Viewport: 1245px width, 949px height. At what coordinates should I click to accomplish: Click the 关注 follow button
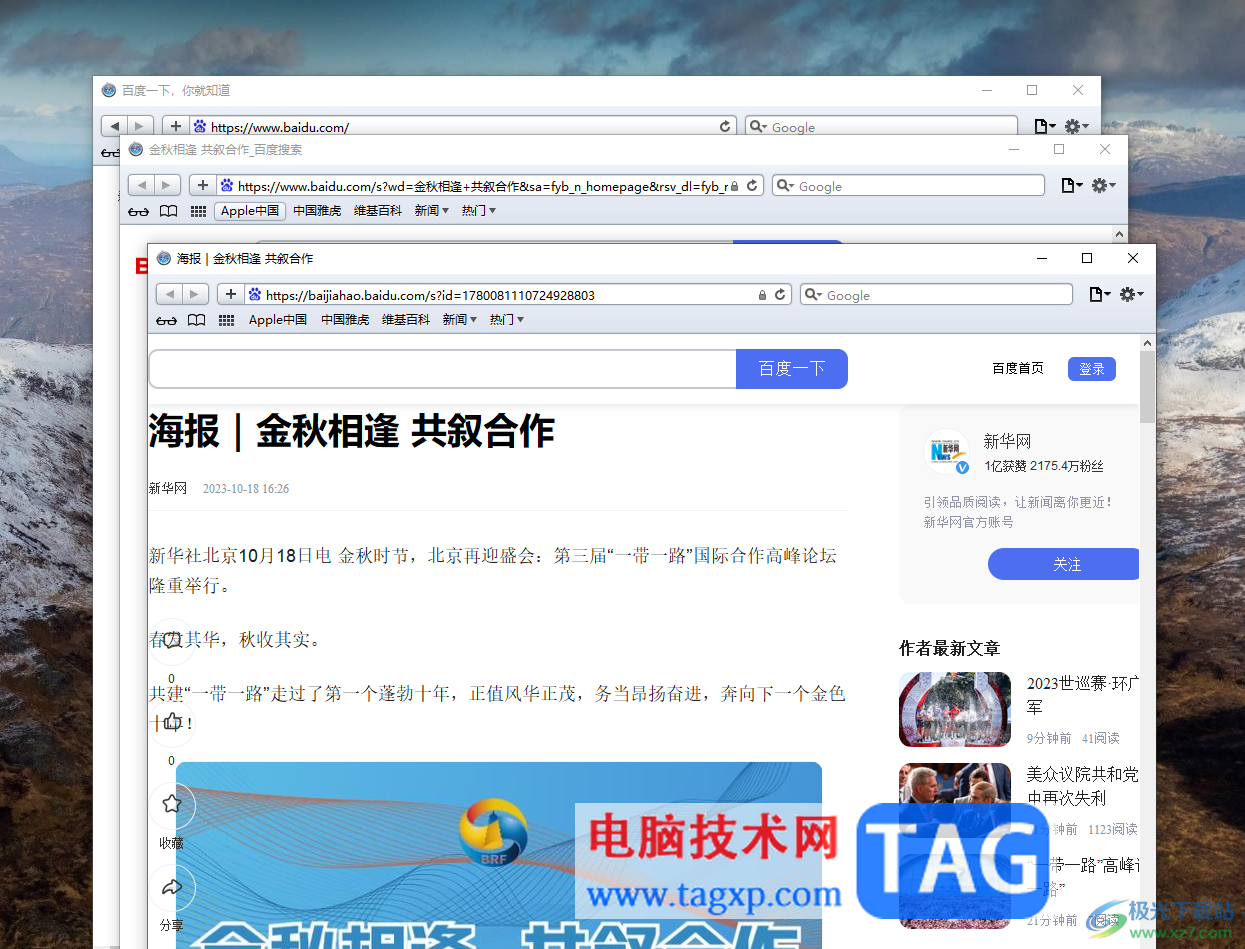click(x=1064, y=563)
